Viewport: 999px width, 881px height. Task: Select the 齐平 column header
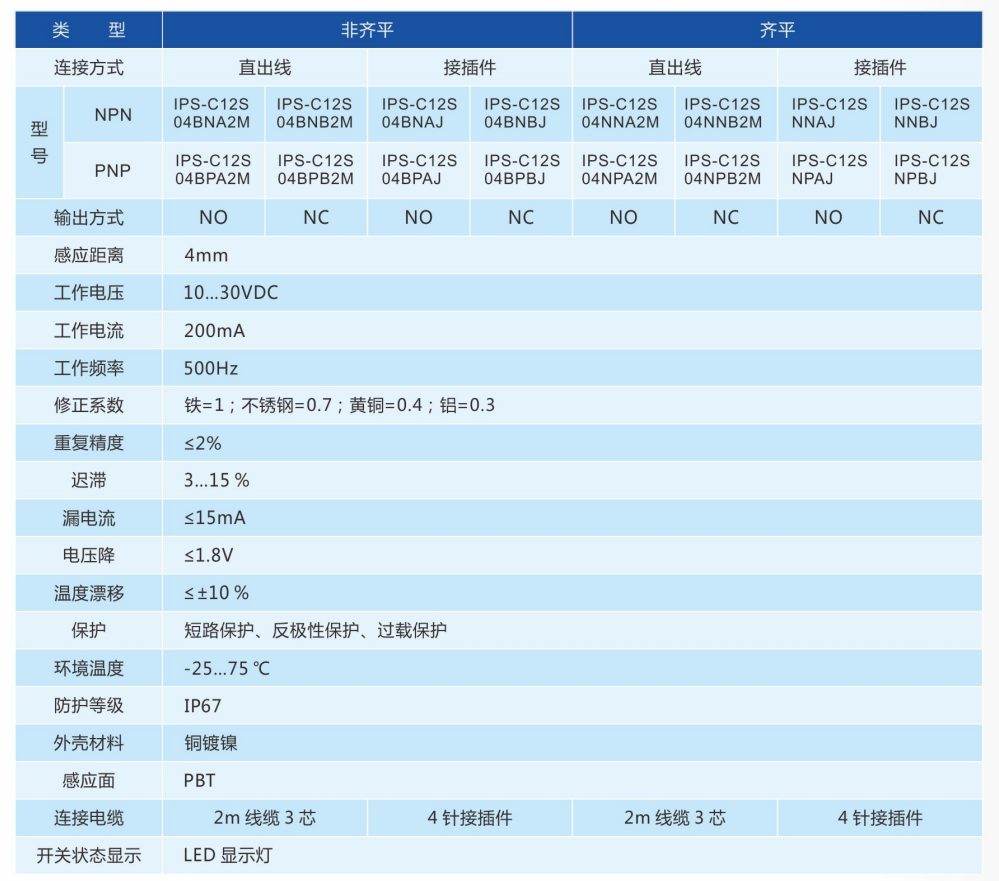[777, 30]
